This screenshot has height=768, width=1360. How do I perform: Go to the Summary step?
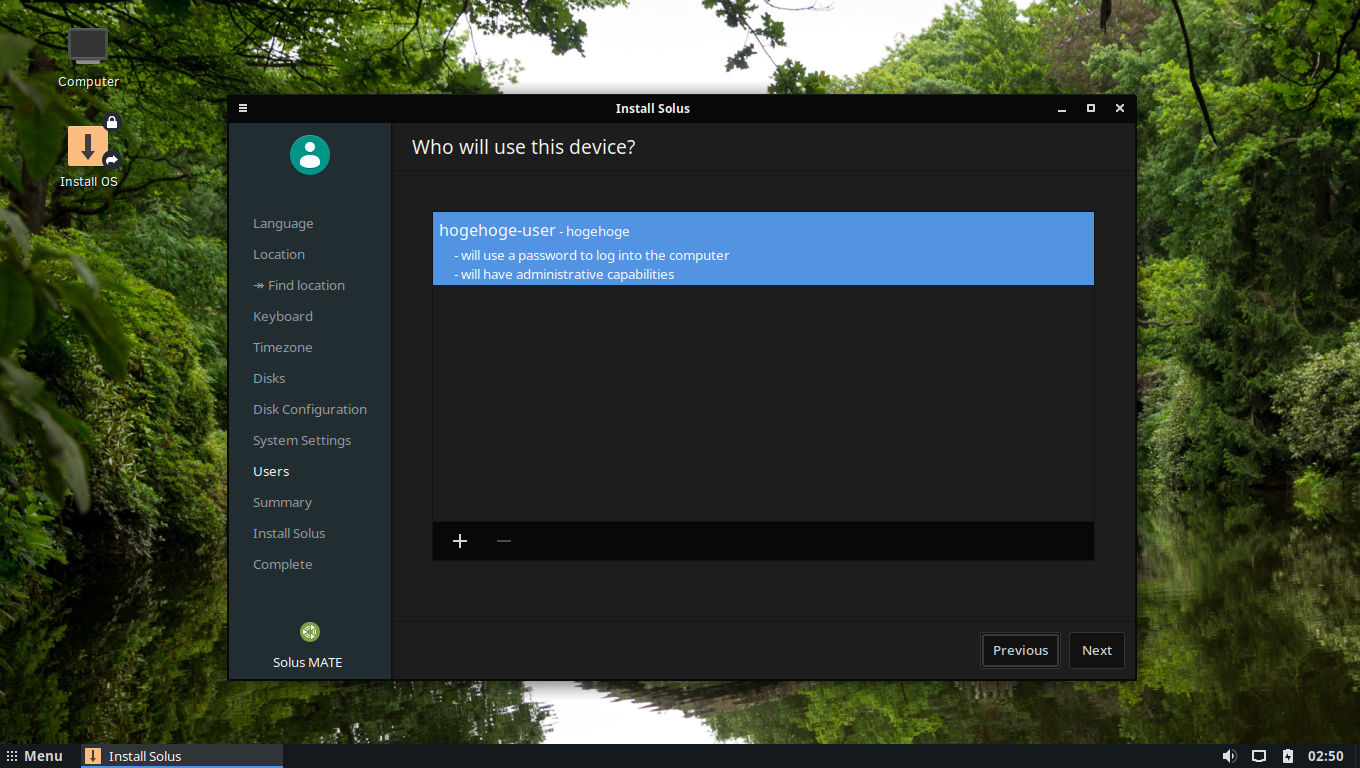click(282, 503)
